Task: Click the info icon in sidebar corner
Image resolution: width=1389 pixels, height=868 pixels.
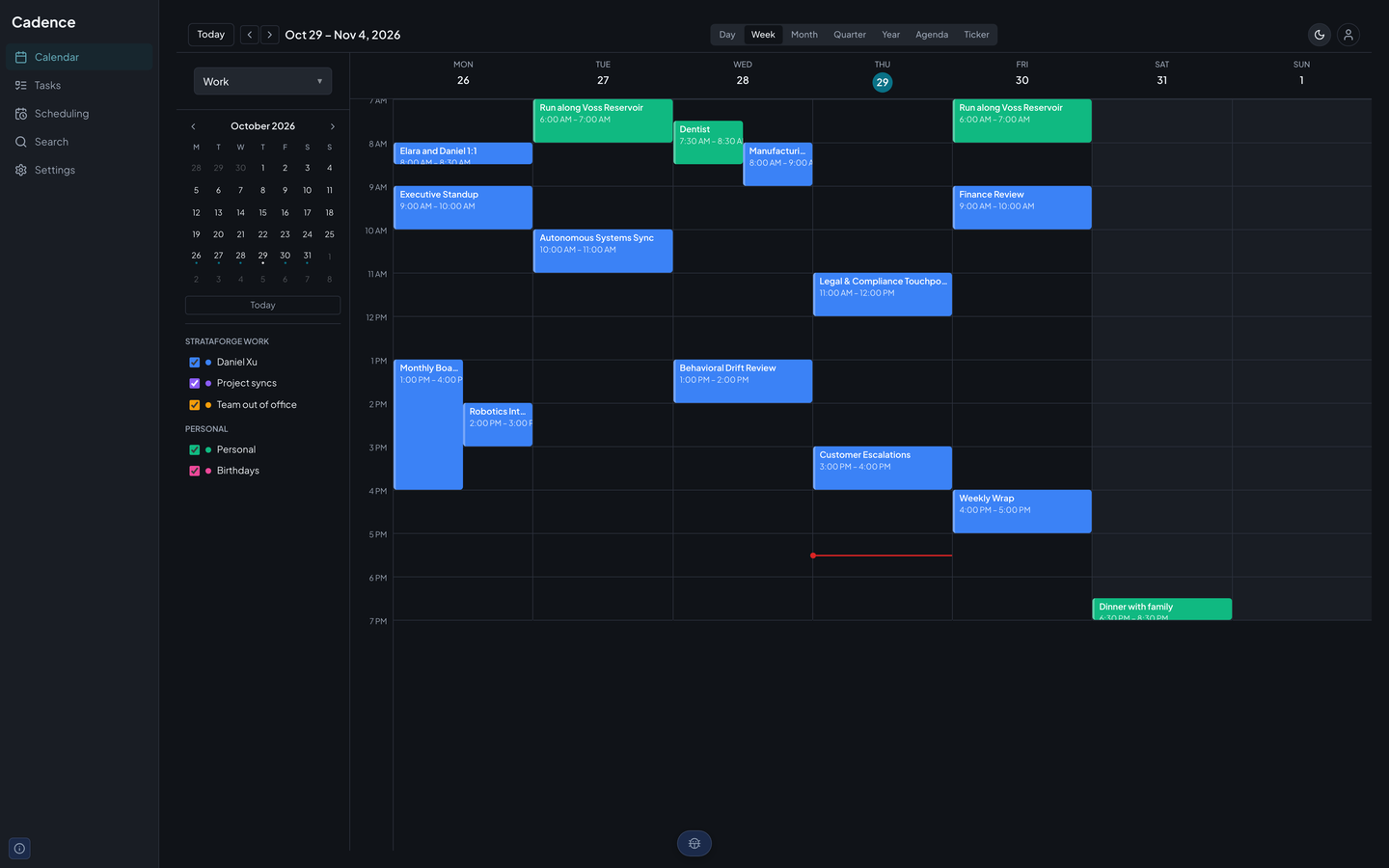Action: [x=20, y=849]
